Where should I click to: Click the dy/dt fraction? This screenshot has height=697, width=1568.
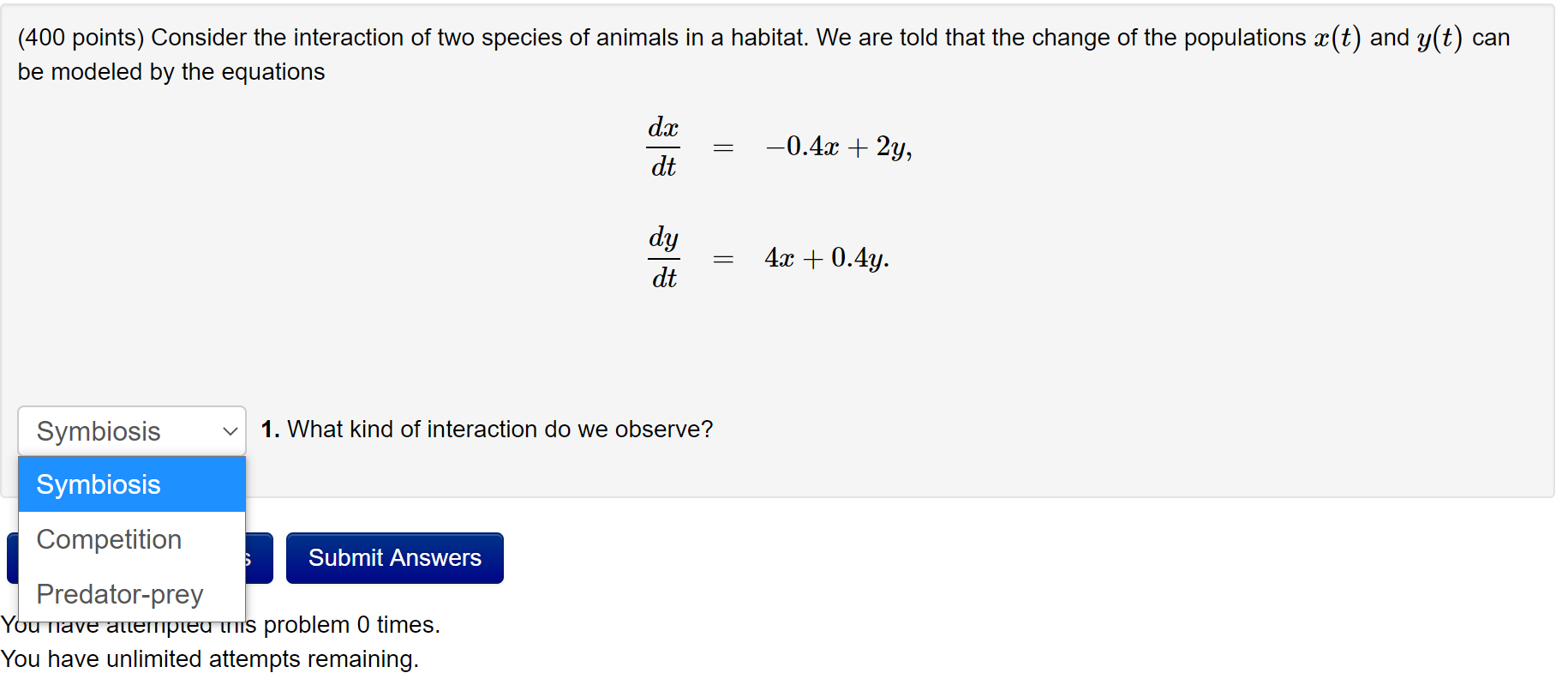[663, 257]
